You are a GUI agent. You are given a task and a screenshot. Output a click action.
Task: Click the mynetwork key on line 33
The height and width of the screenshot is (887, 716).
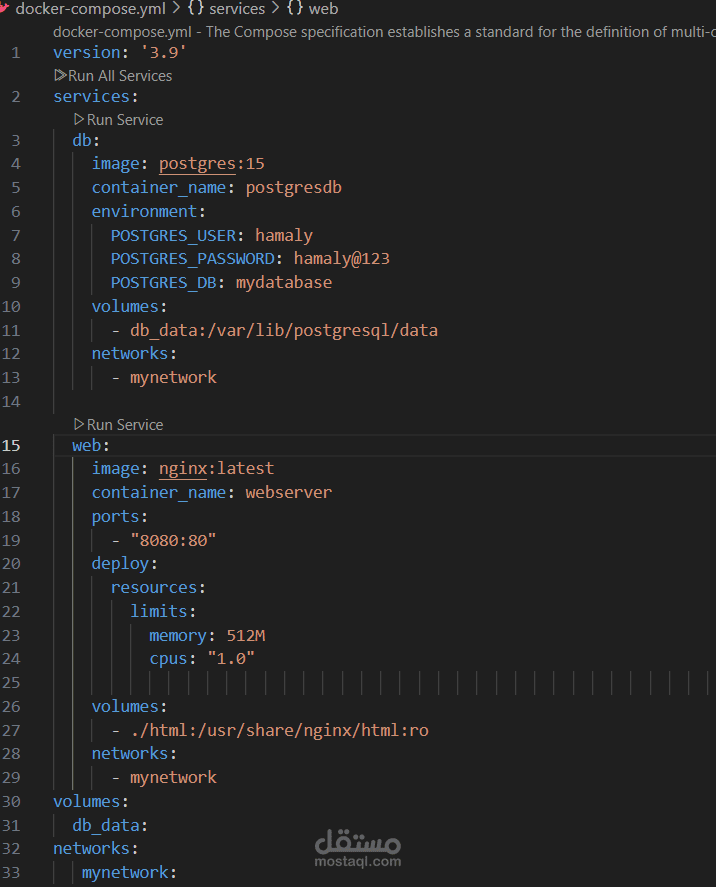click(125, 872)
